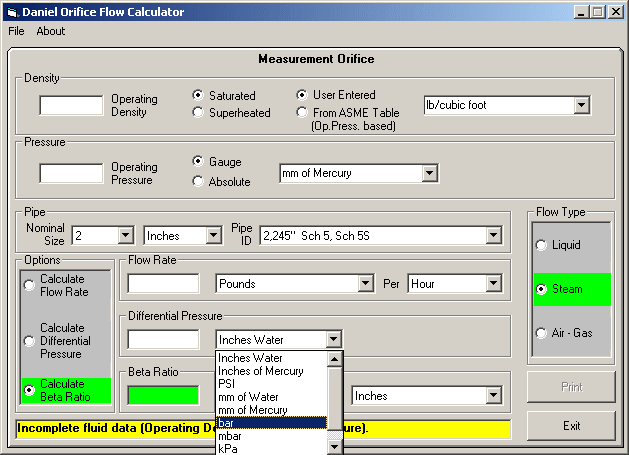Select Calculate Differential Pressure option
Screen dimensions: 629x455
(x=28, y=341)
